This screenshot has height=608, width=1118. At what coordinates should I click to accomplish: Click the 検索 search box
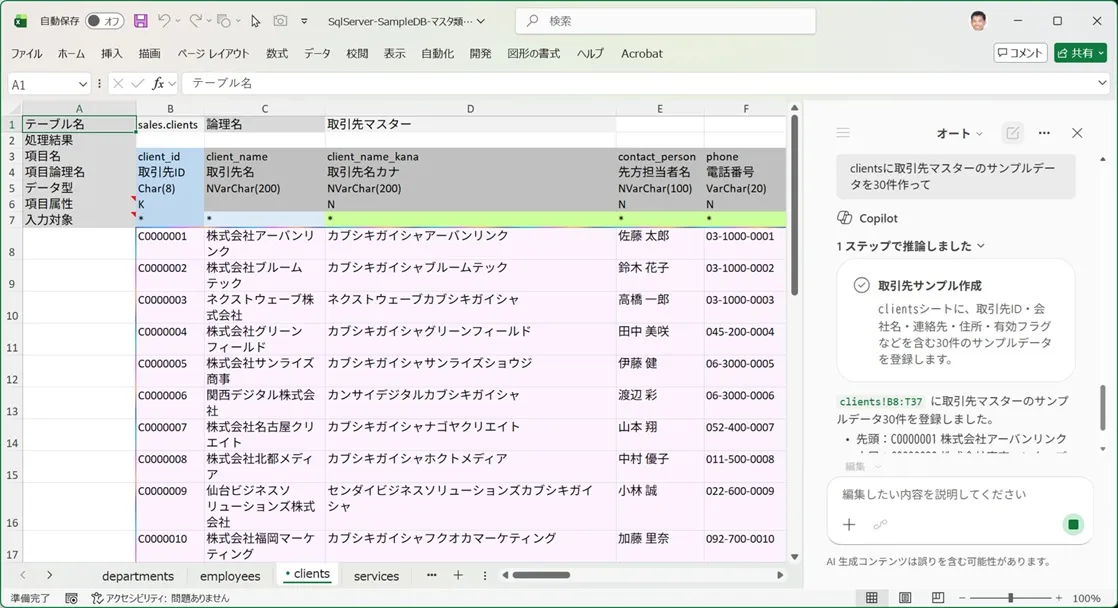(665, 21)
